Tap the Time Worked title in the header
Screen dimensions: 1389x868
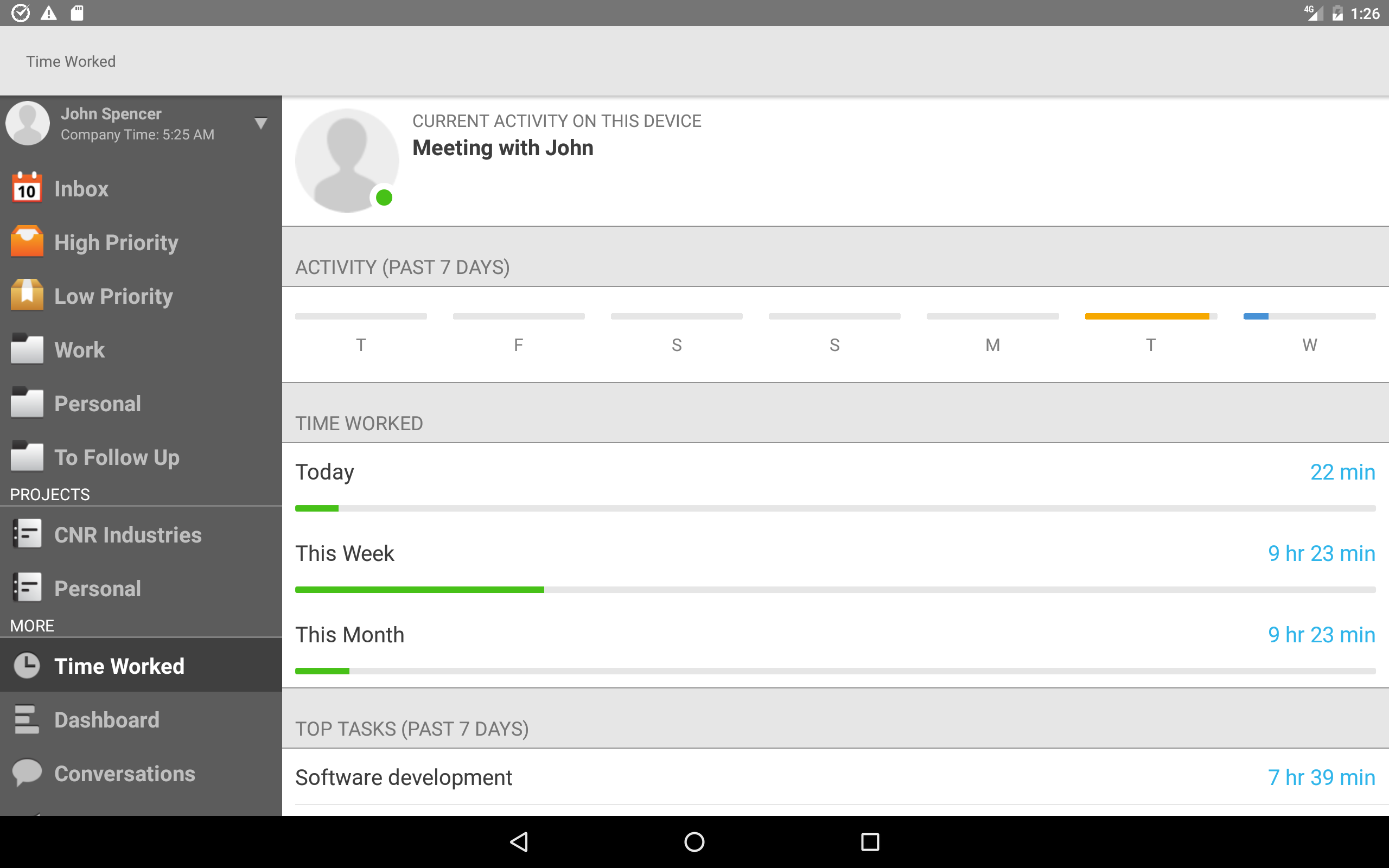[71, 61]
